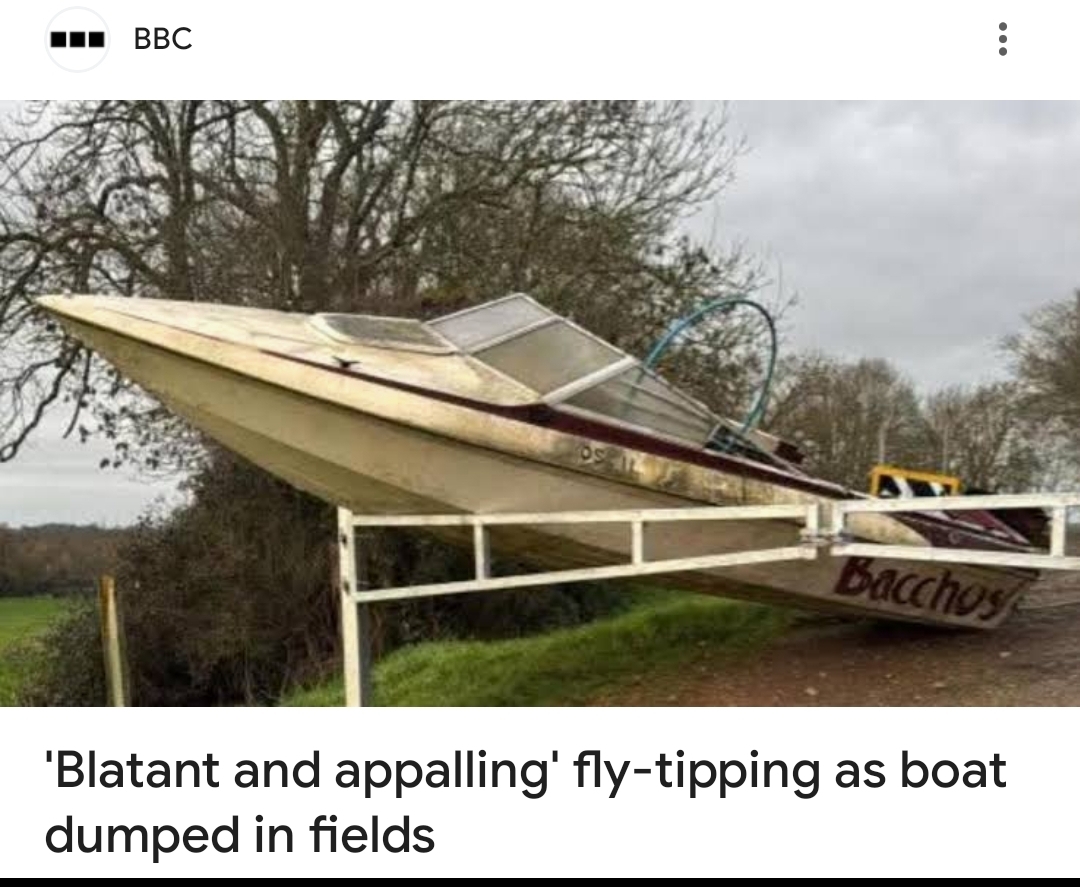Tap the BBC logo icon
The image size is (1080, 887).
[77, 39]
